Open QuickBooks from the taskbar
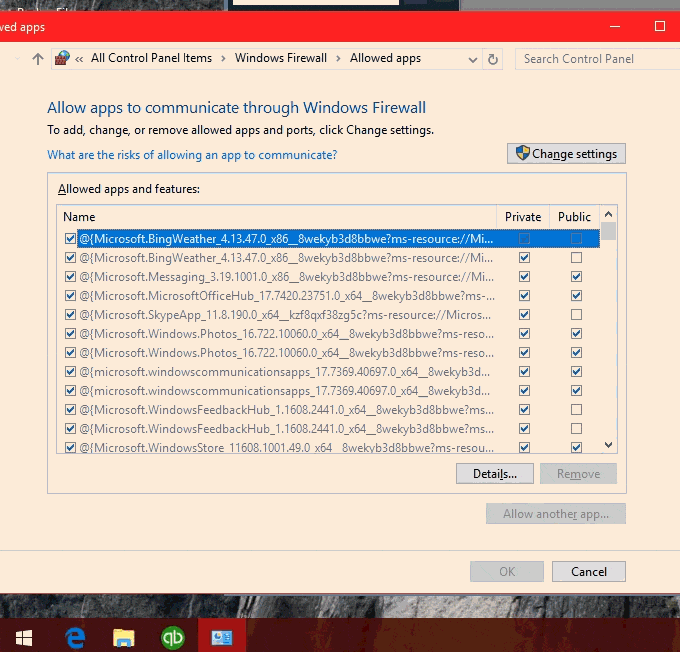680x652 pixels. click(x=173, y=638)
